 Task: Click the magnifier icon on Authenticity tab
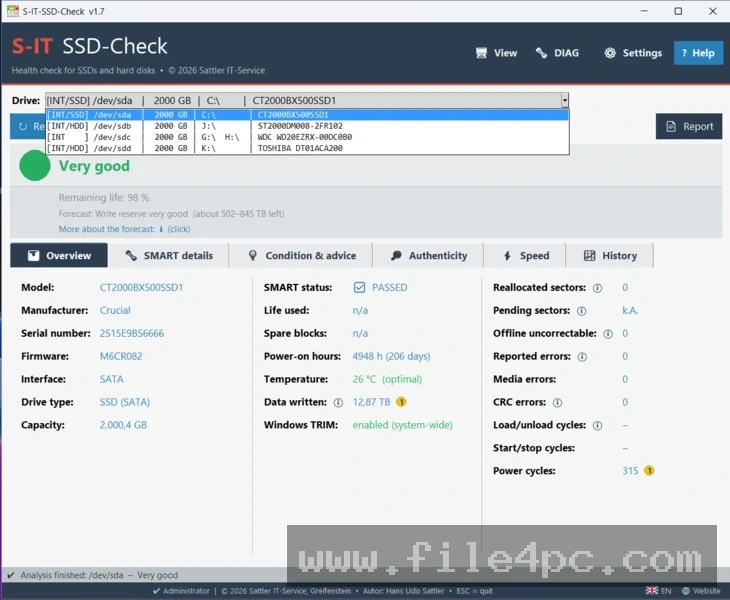(396, 256)
